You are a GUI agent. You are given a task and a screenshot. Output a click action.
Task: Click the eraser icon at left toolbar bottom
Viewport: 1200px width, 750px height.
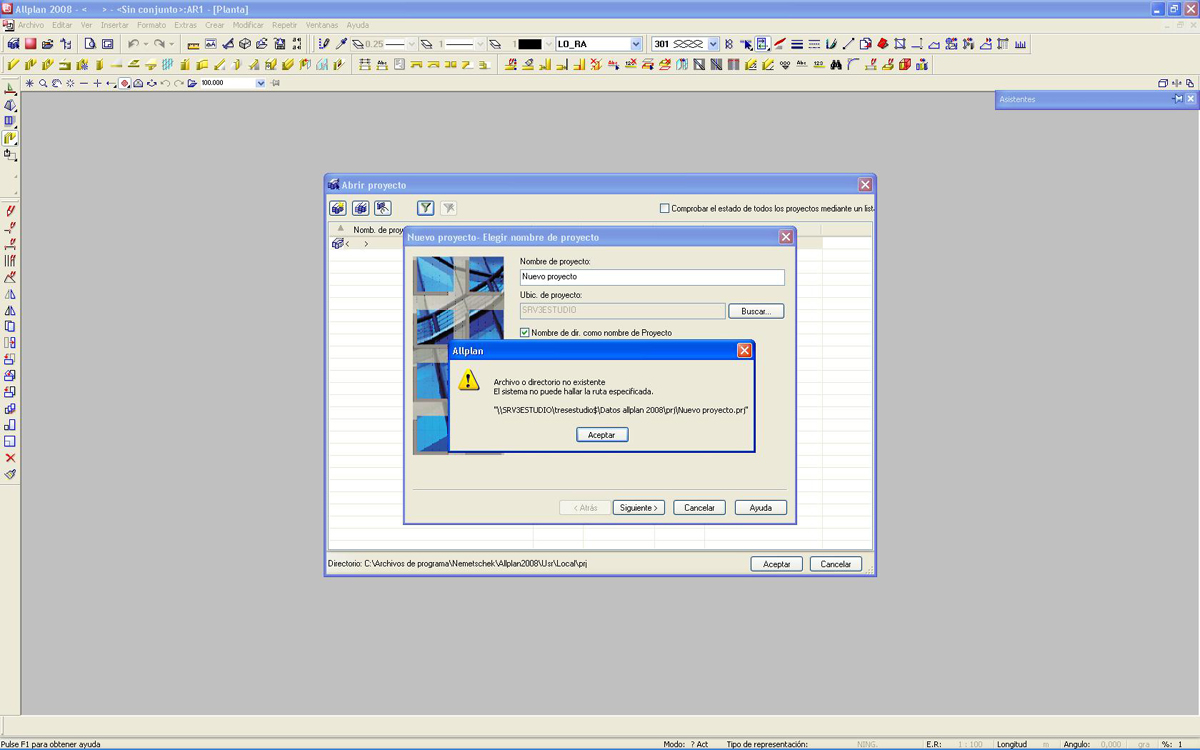click(10, 474)
